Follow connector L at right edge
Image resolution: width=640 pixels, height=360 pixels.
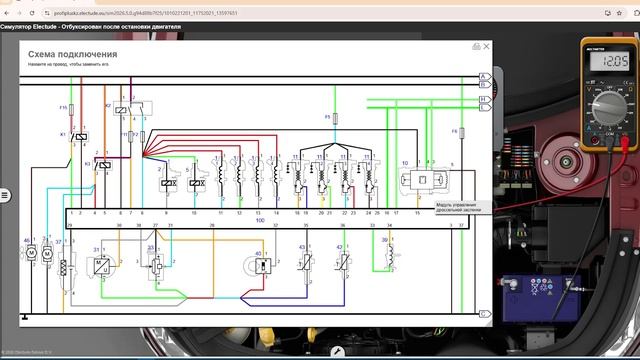pyautogui.click(x=484, y=107)
